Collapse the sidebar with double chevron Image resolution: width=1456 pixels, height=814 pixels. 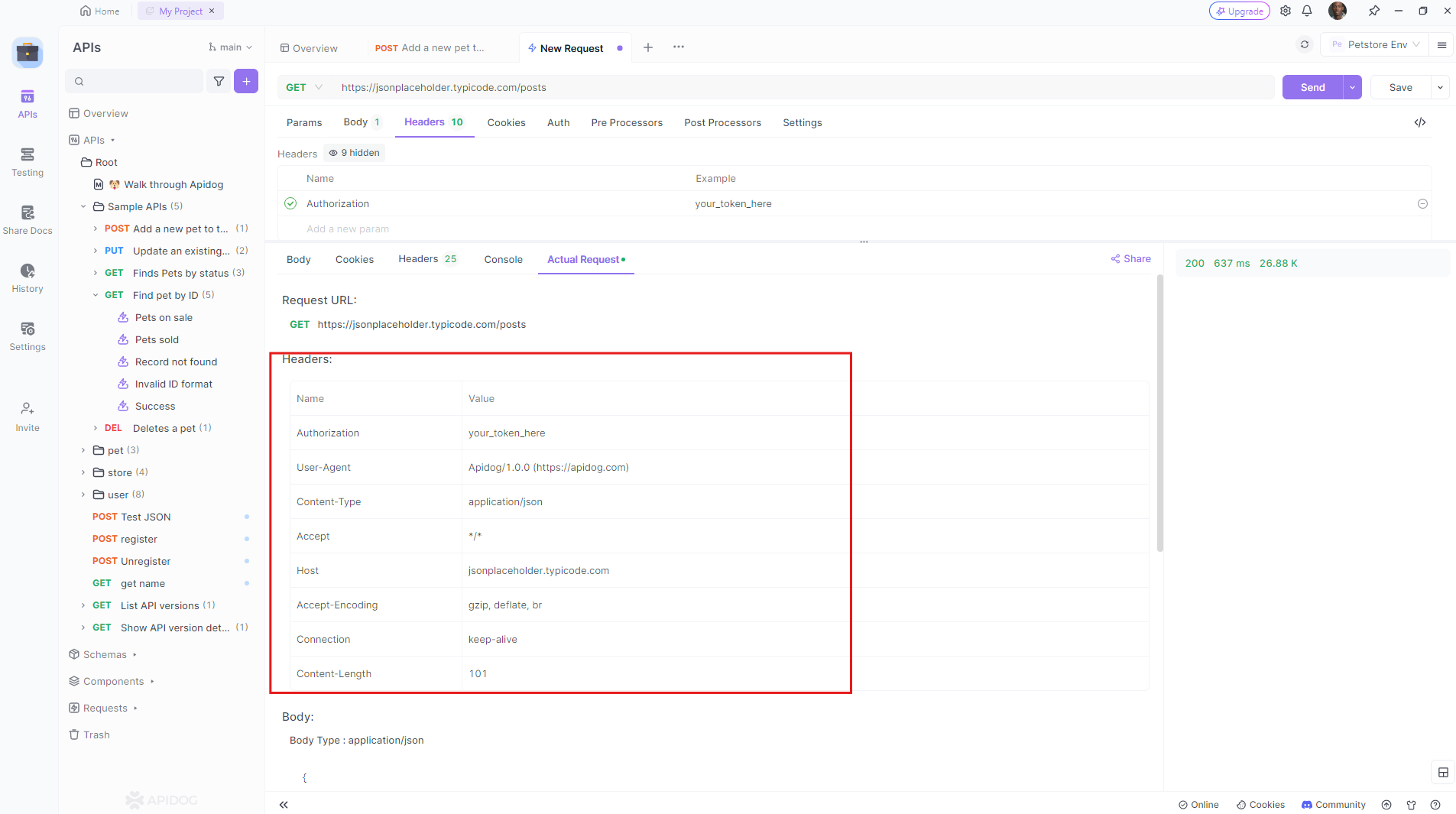pyautogui.click(x=284, y=804)
